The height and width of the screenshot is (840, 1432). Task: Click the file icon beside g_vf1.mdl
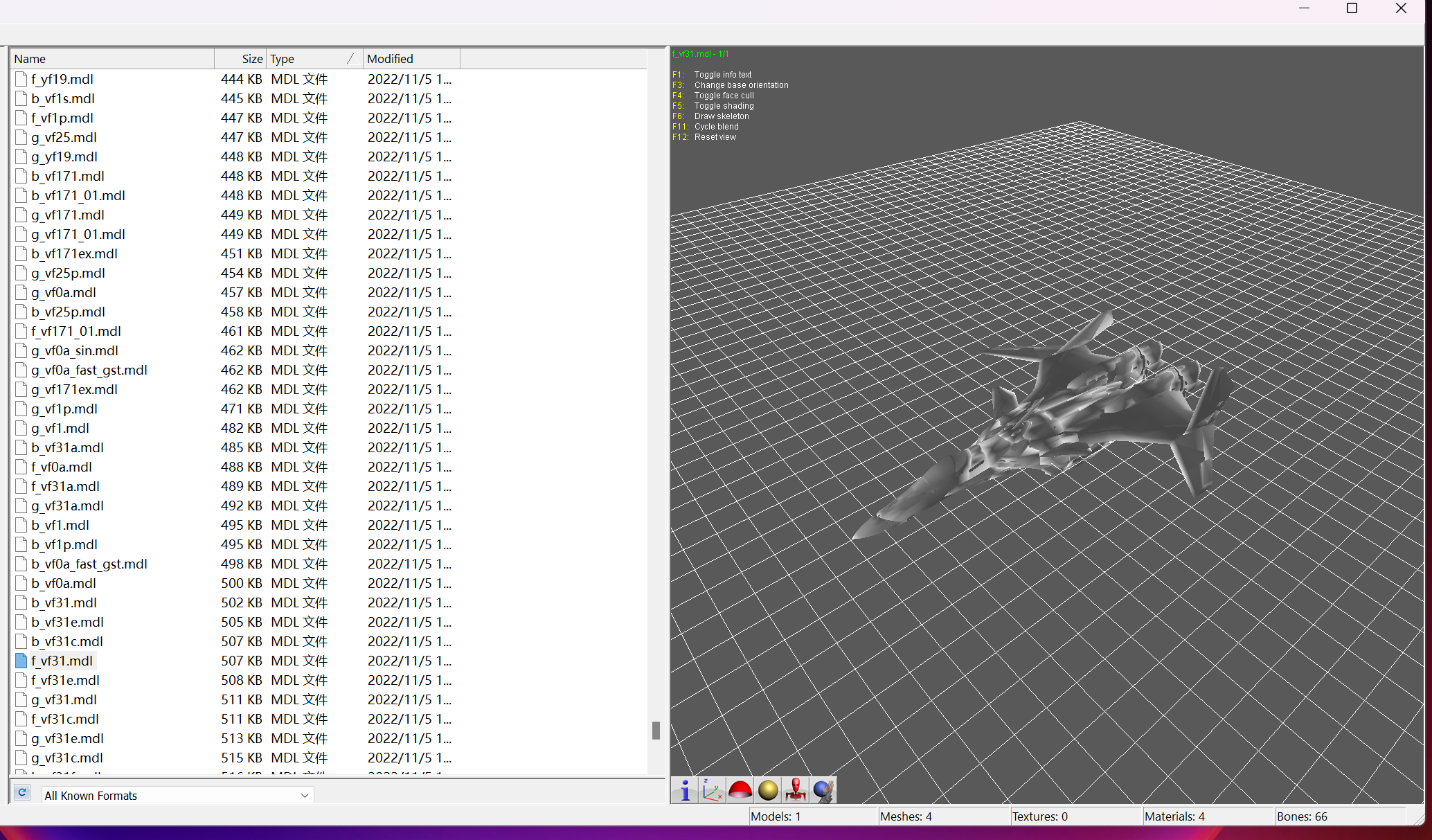pyautogui.click(x=21, y=428)
